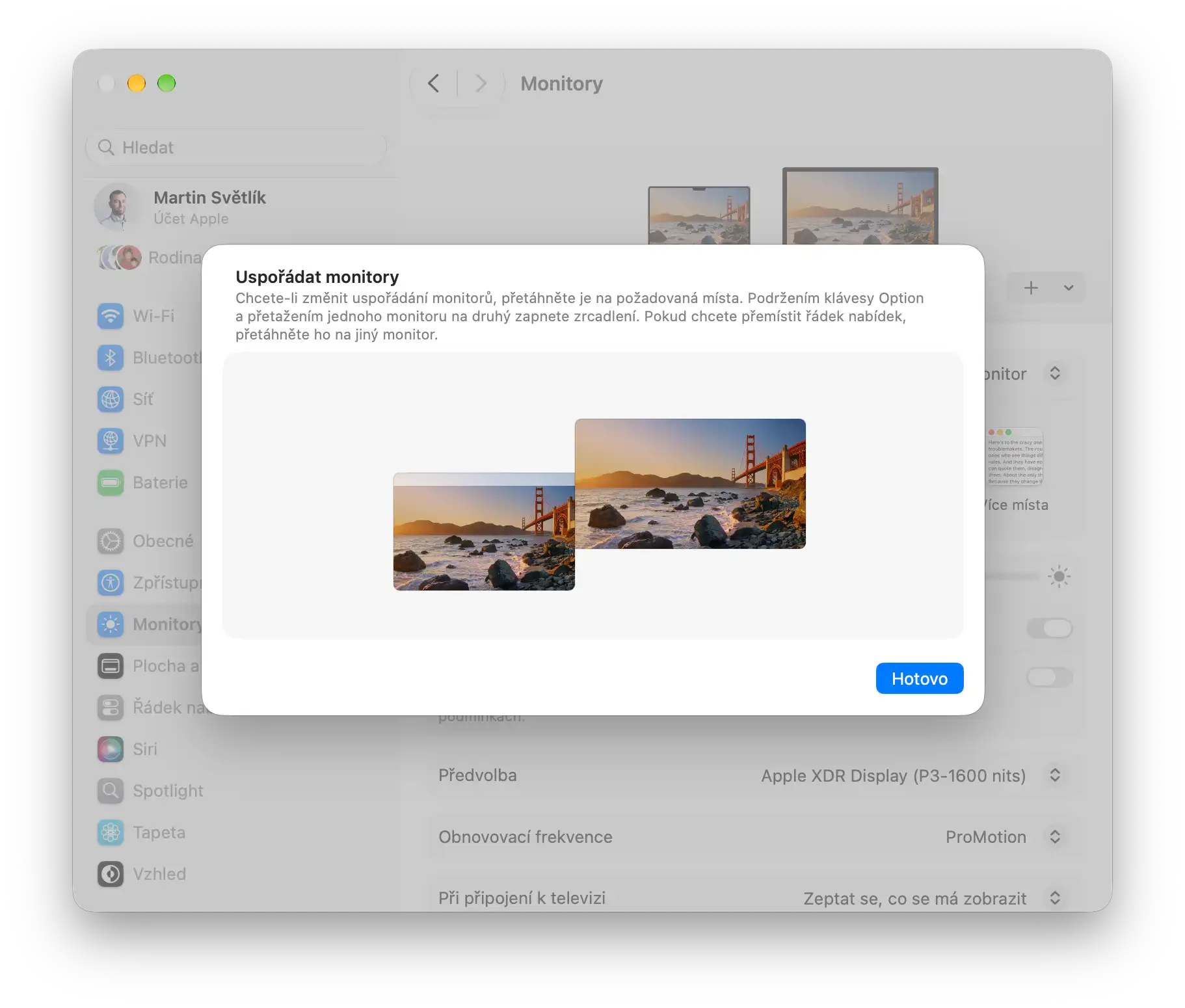Toggle the lower switch behind dialog
This screenshot has width=1185, height=1008.
coord(1050,677)
